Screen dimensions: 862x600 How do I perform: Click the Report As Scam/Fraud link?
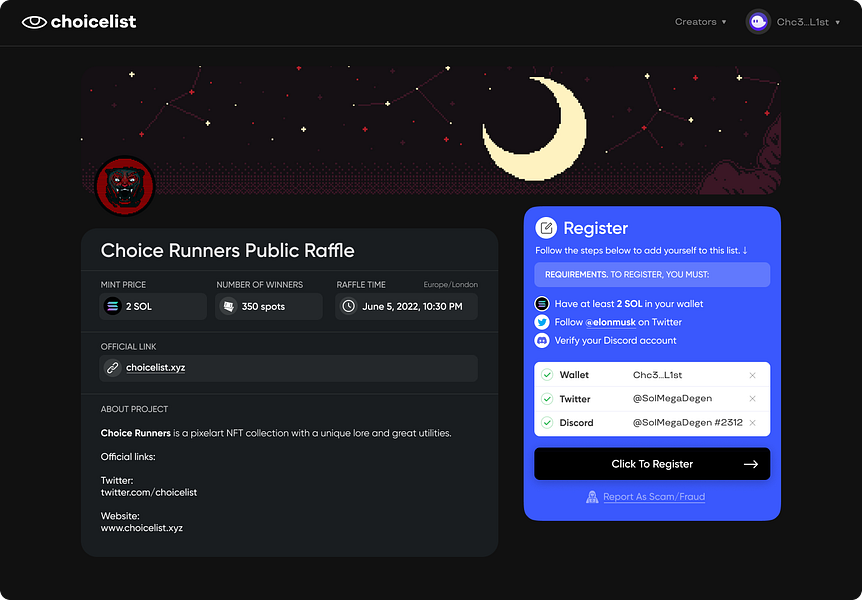[x=654, y=497]
